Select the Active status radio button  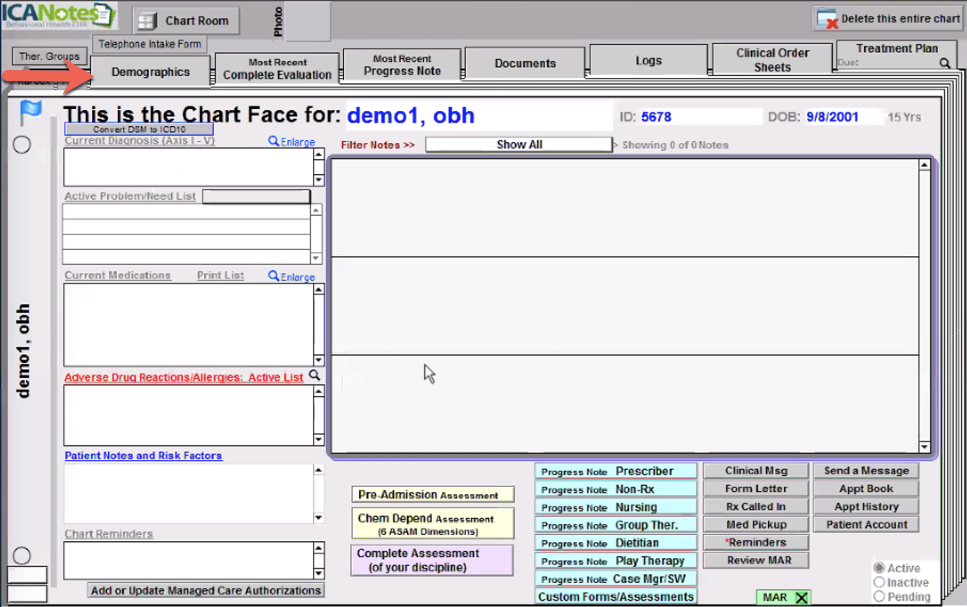coord(880,568)
